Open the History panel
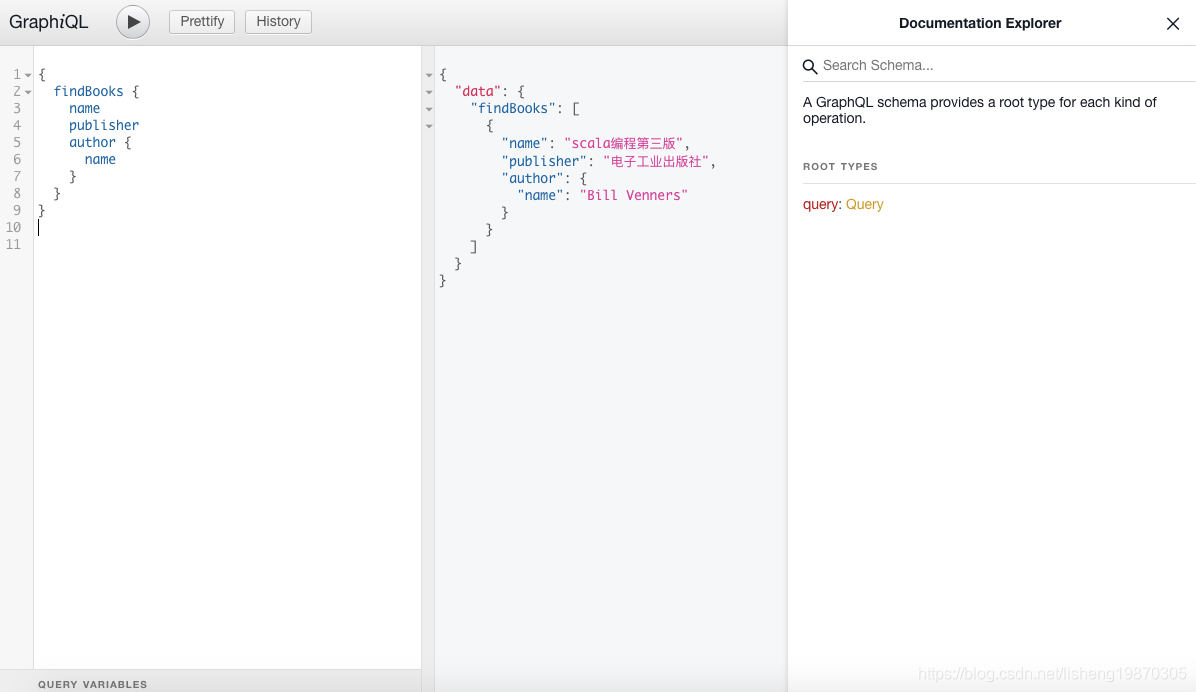Viewport: 1196px width, 692px height. pyautogui.click(x=278, y=21)
